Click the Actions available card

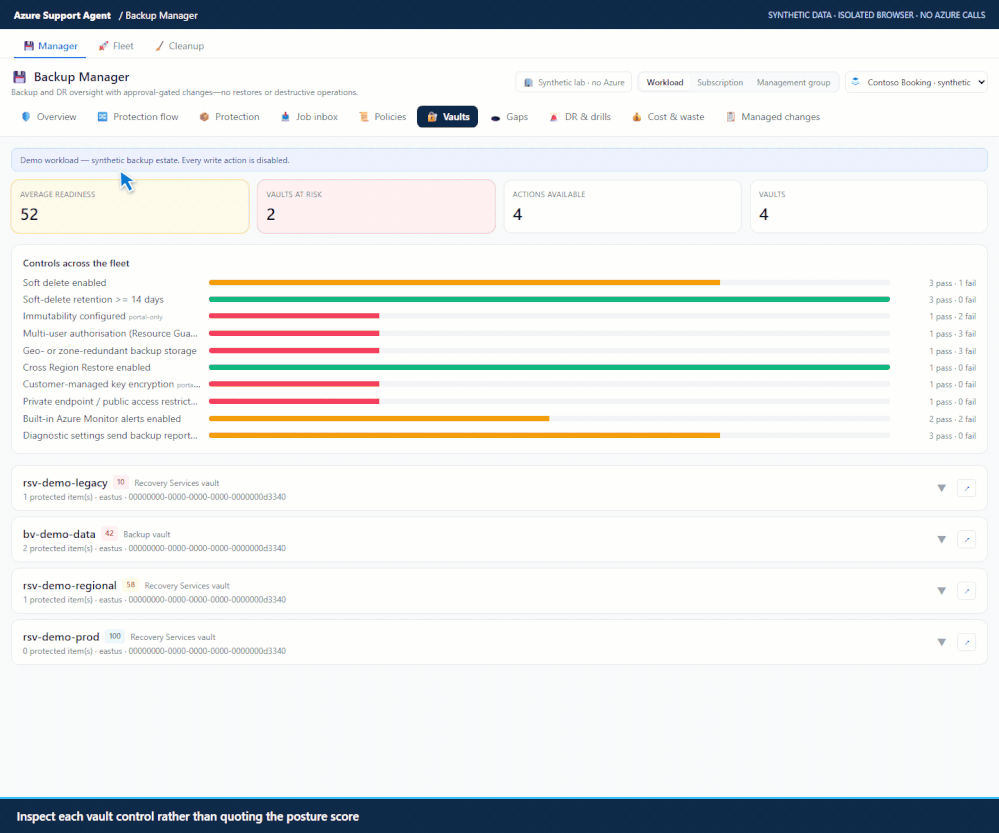622,206
